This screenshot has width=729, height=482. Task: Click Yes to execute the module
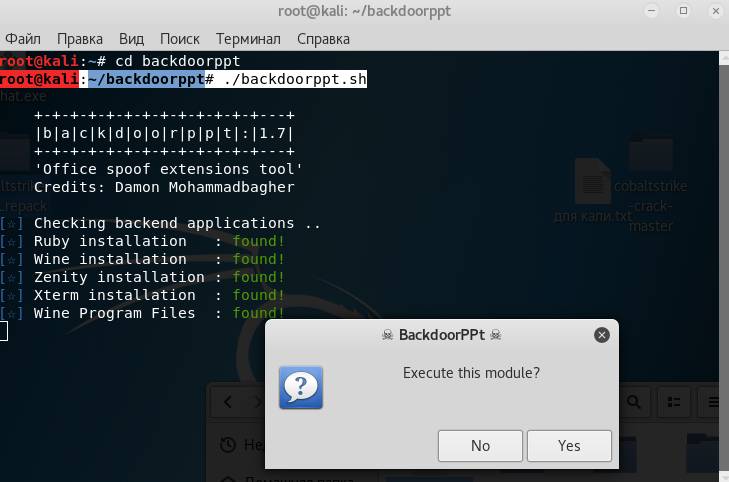[x=569, y=446]
